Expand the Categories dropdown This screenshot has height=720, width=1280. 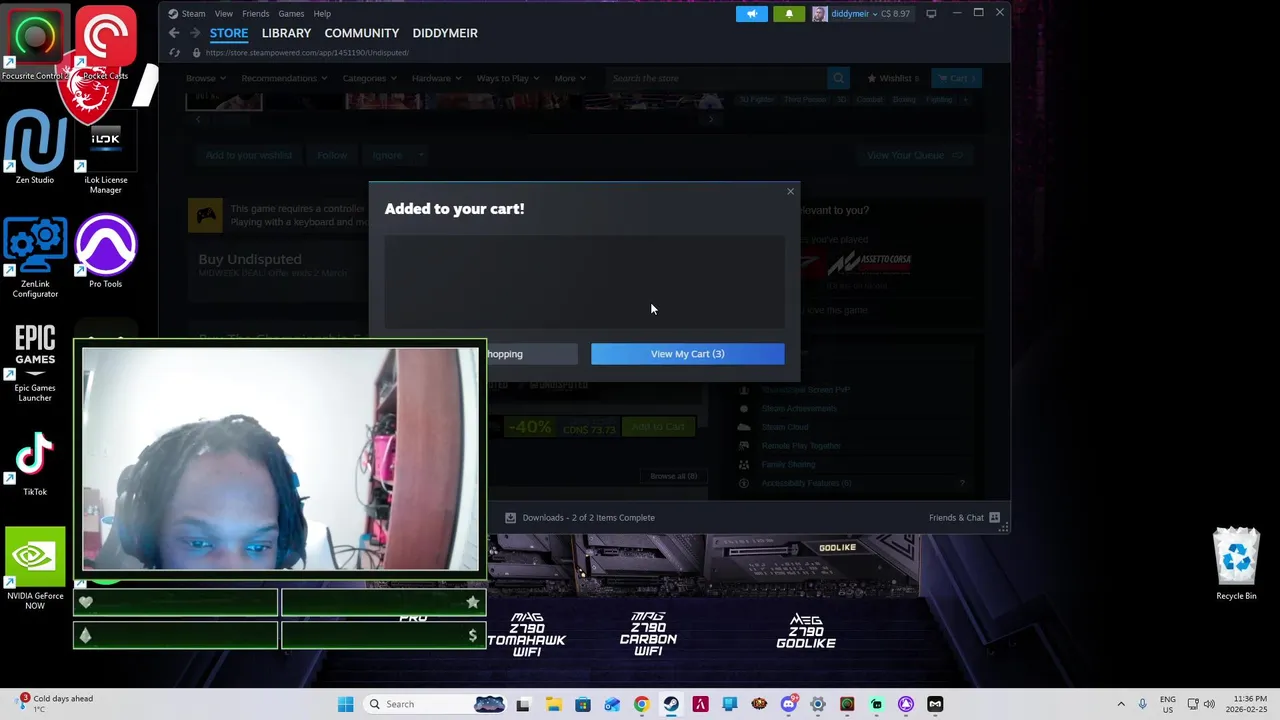[369, 78]
